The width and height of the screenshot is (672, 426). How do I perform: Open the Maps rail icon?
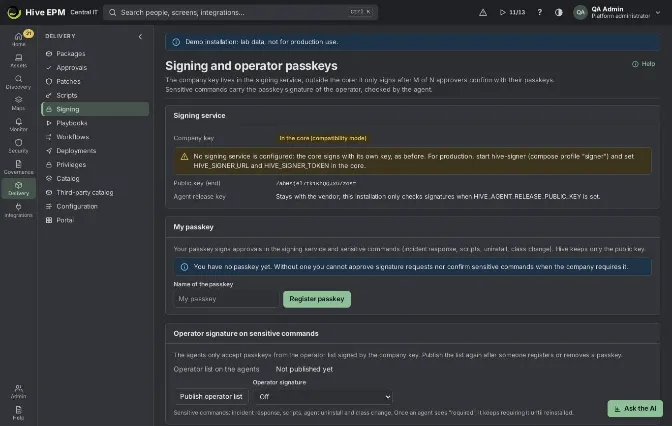[x=18, y=103]
